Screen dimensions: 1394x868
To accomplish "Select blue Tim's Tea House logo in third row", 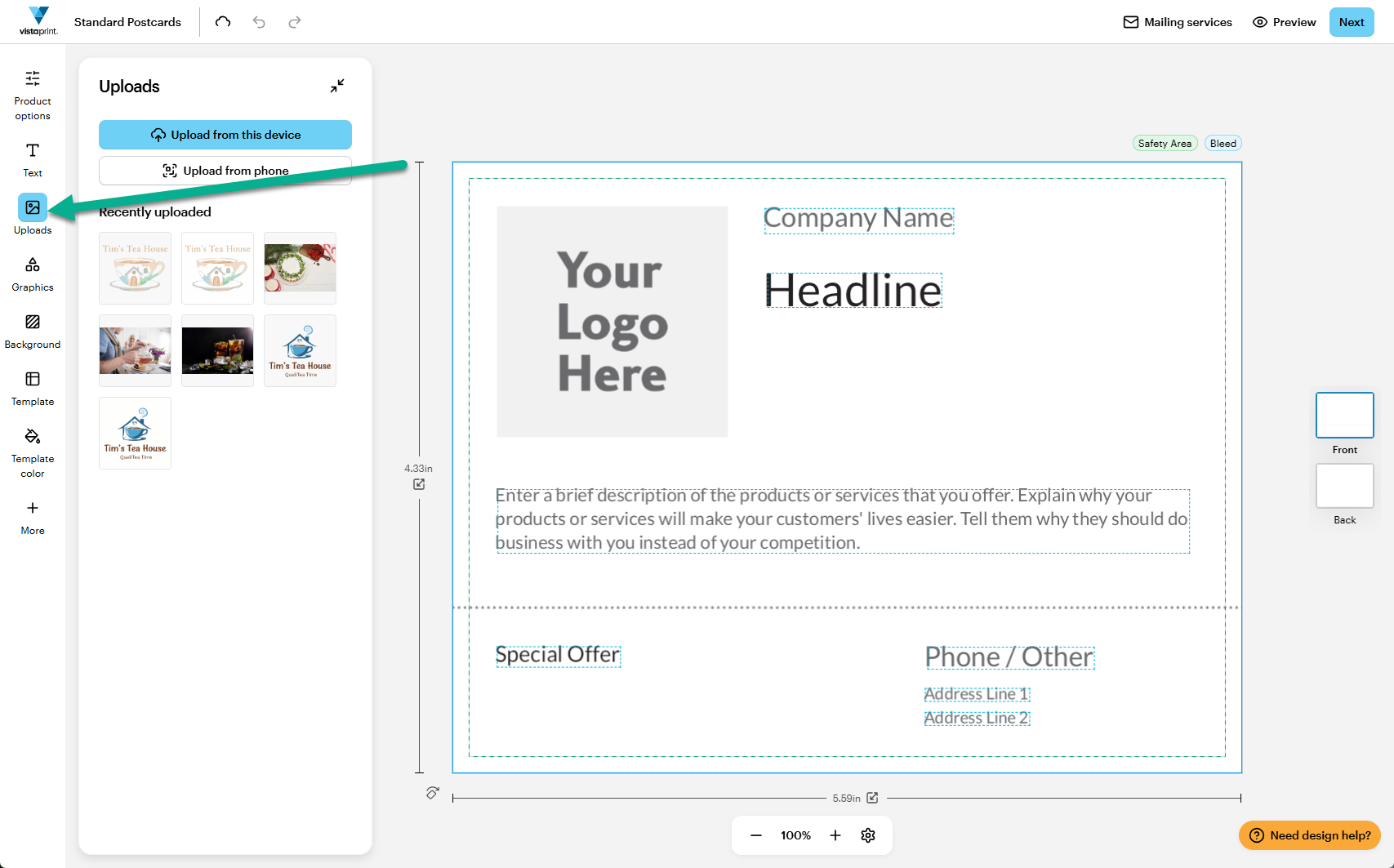I will coord(136,434).
